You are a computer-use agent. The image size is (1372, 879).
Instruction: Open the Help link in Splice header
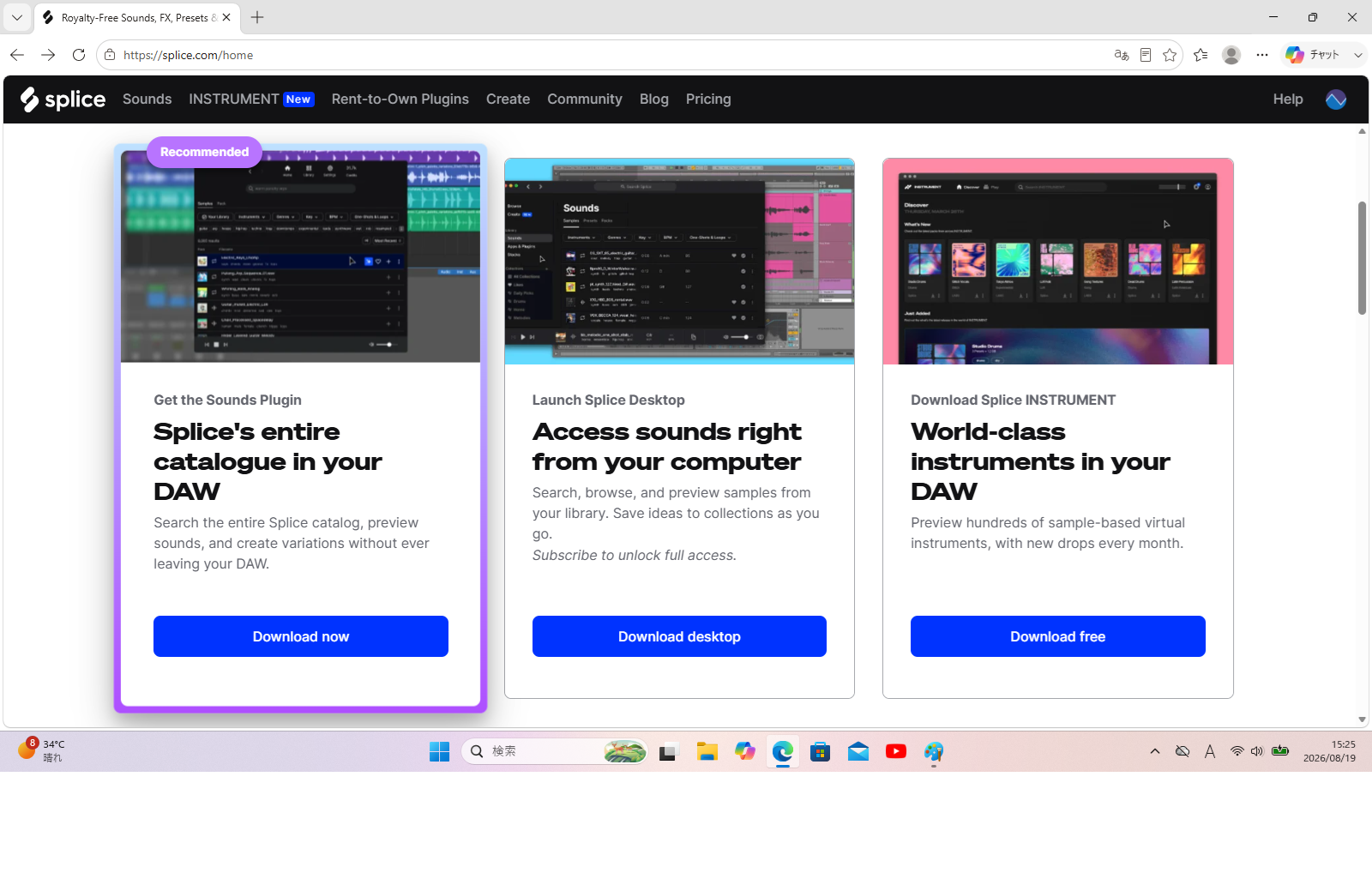tap(1288, 99)
